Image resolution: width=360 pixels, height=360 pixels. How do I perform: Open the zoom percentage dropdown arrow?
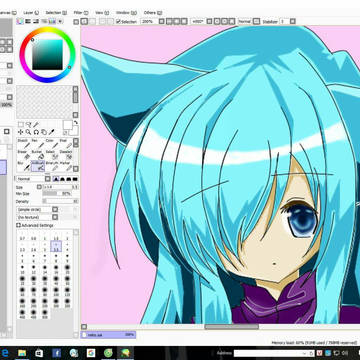[161, 22]
